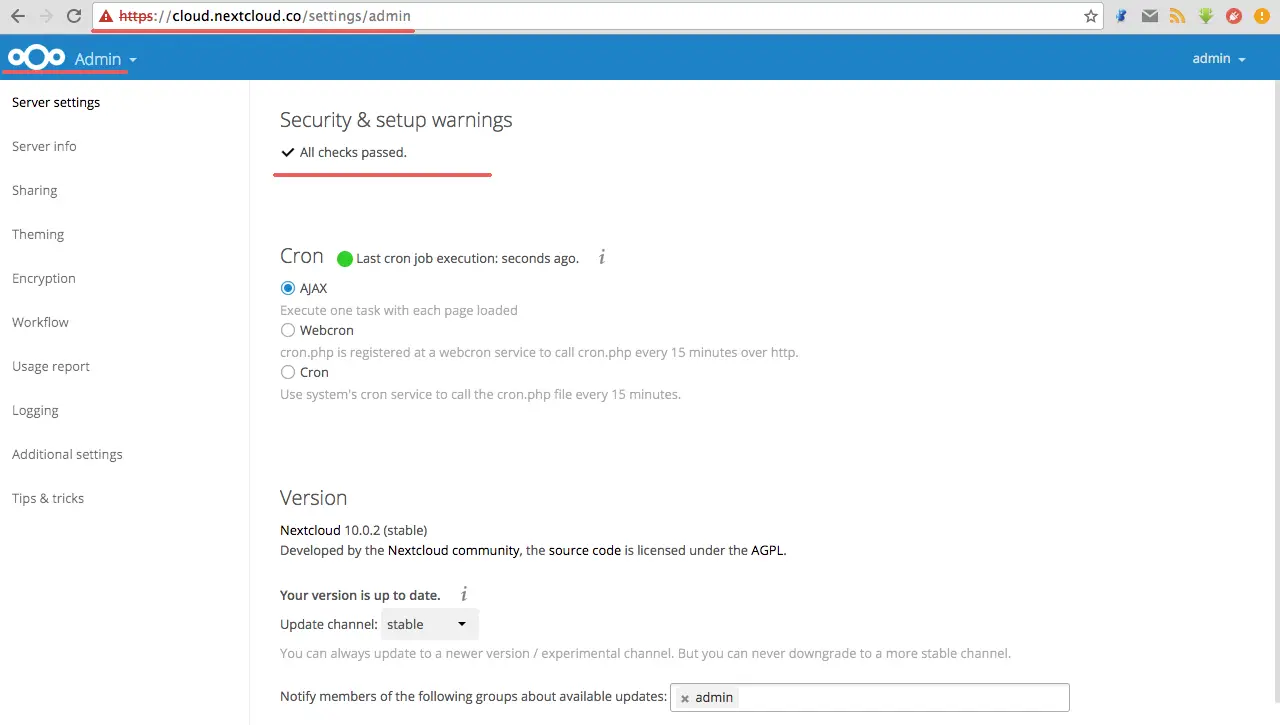Go to Workflow settings
This screenshot has width=1280, height=725.
tap(40, 322)
